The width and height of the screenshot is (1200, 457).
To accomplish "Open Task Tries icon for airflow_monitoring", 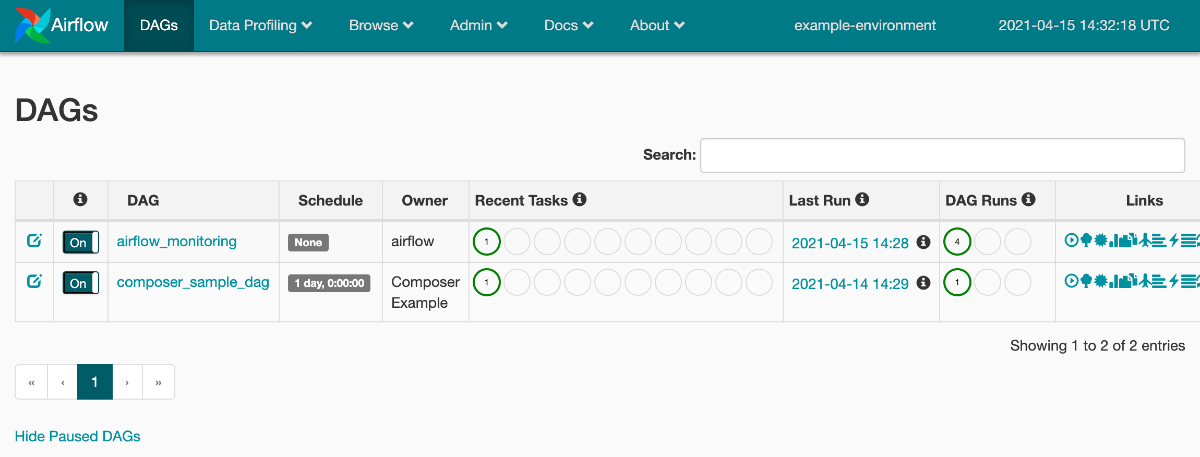I will pos(1128,240).
